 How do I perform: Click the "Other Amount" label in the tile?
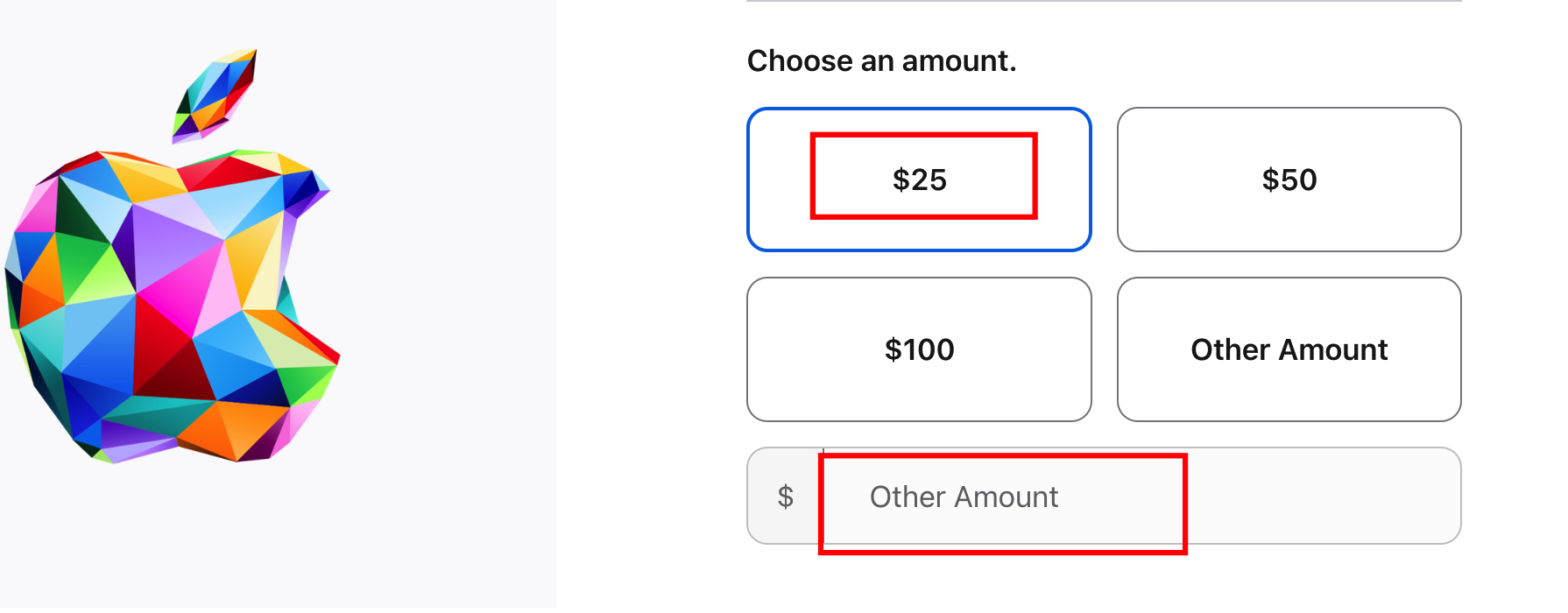[x=1289, y=349]
